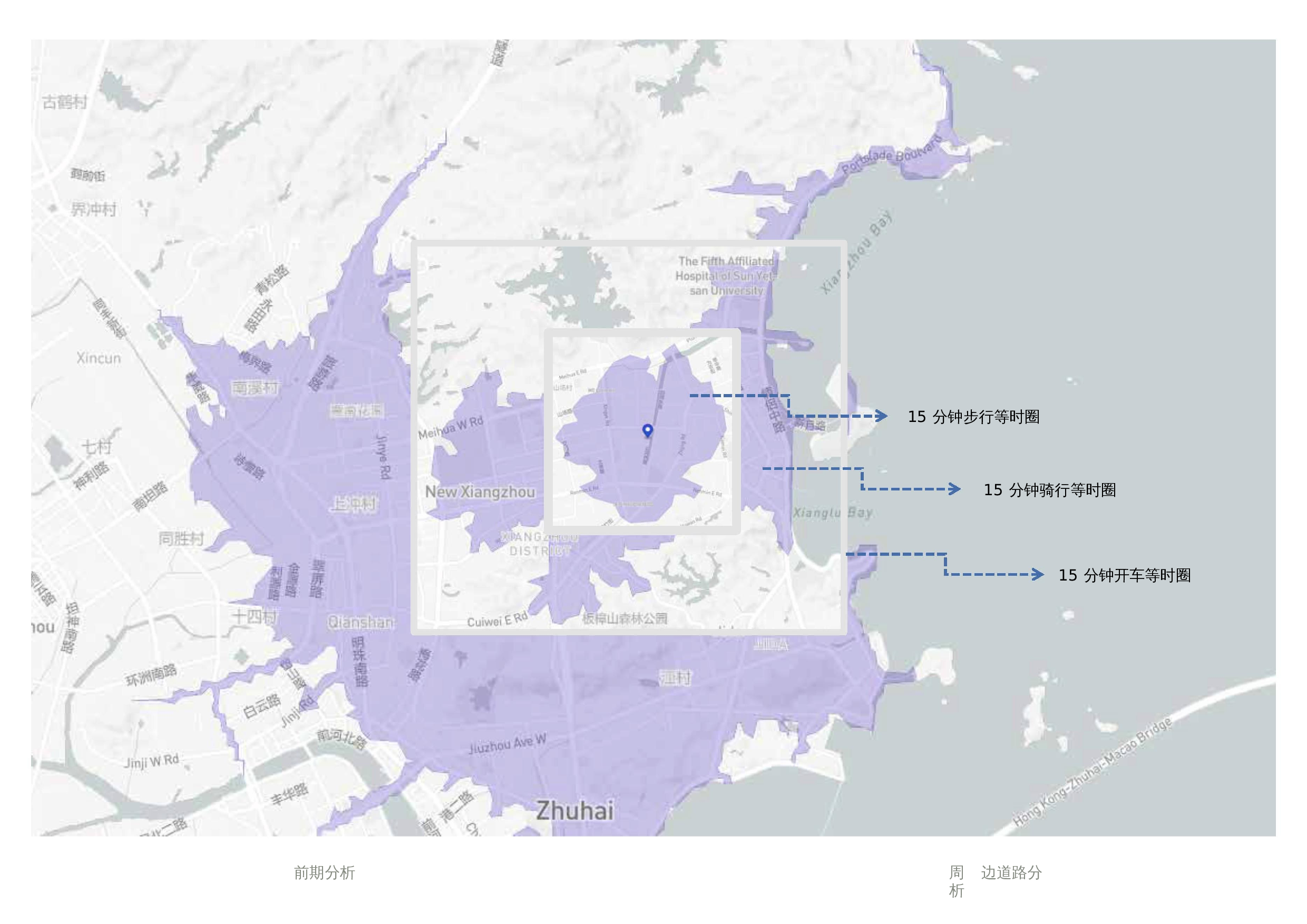This screenshot has width=1307, height=924.
Task: Click the blue location pin marker
Action: pos(647,430)
